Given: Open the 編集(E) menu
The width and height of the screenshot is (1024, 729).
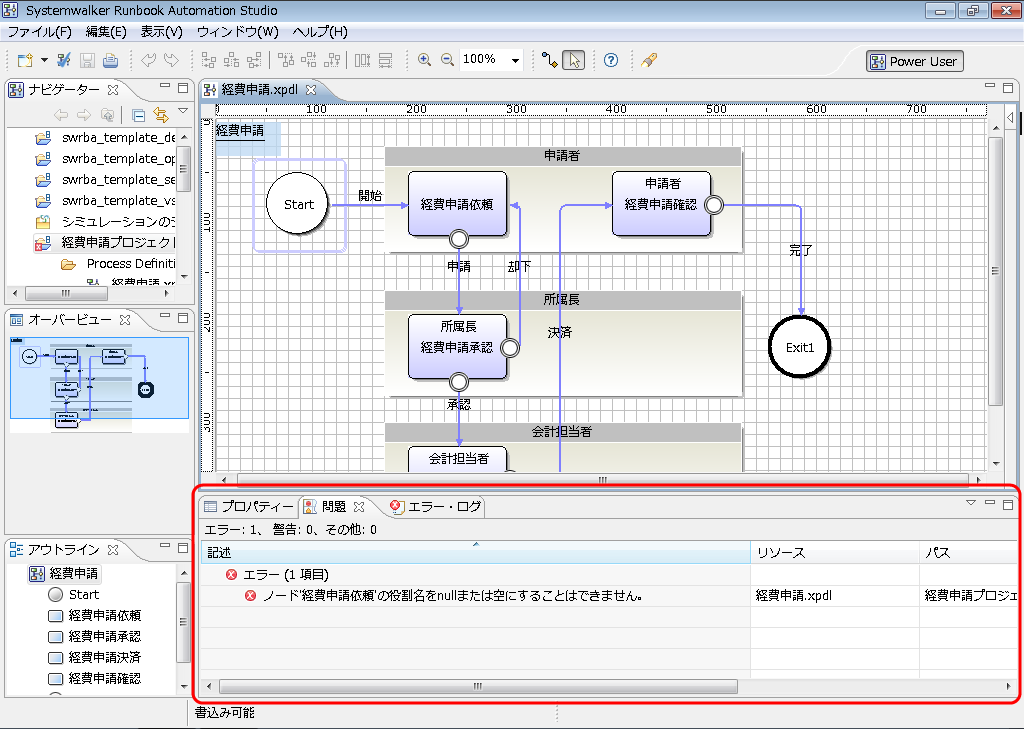Looking at the screenshot, I should 106,32.
